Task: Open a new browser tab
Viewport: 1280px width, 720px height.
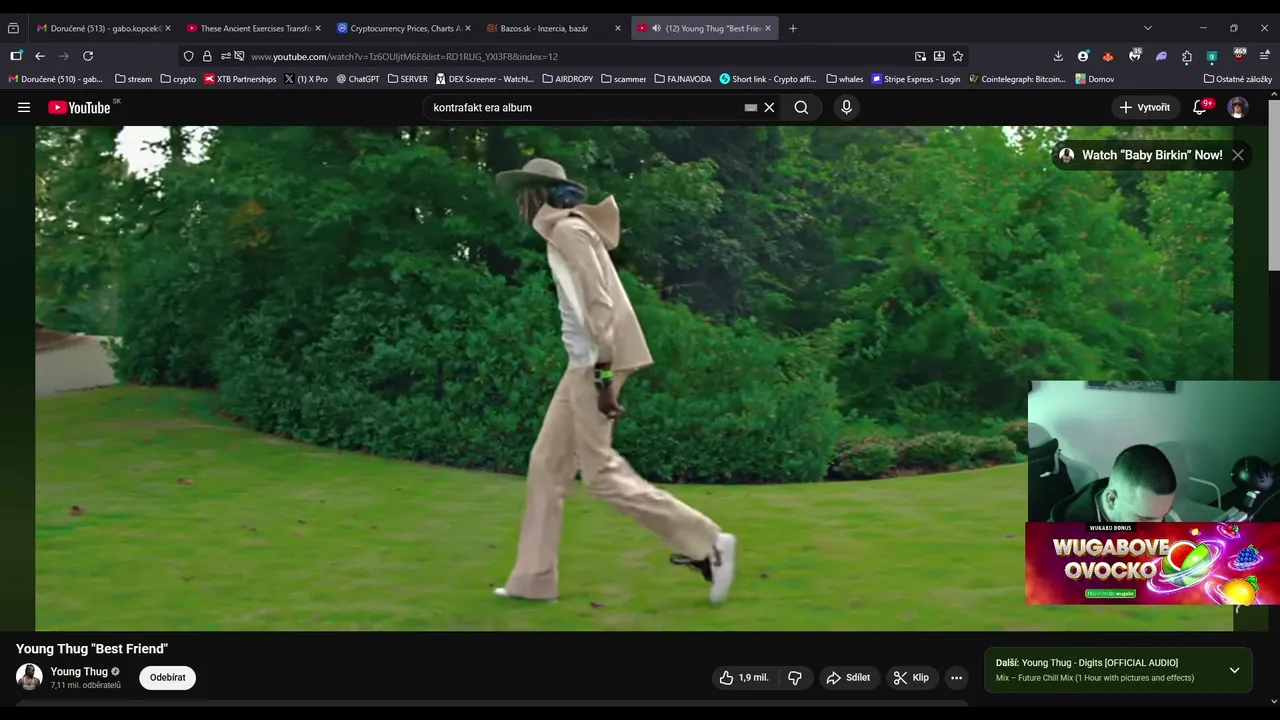Action: tap(793, 28)
